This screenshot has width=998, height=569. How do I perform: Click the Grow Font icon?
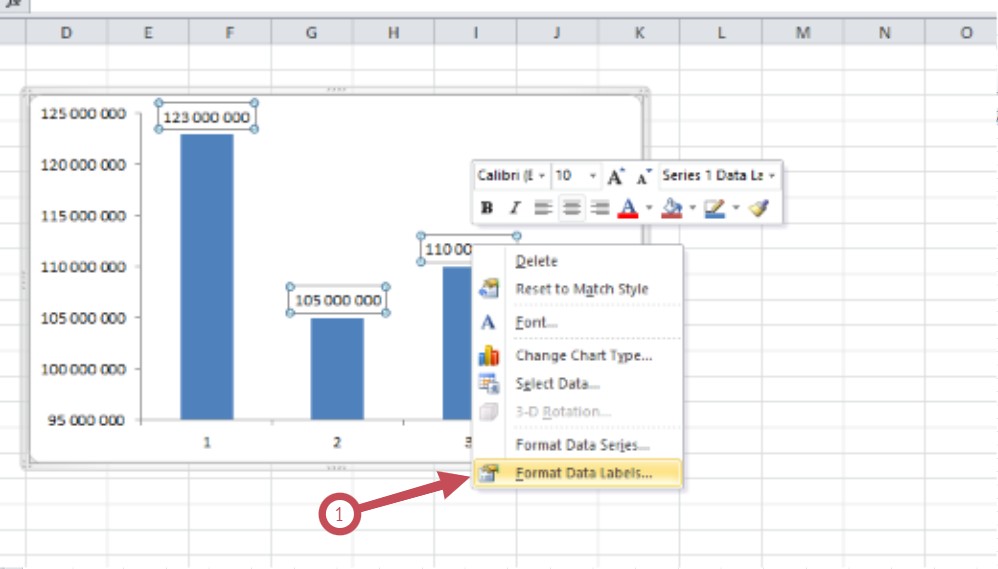click(616, 176)
